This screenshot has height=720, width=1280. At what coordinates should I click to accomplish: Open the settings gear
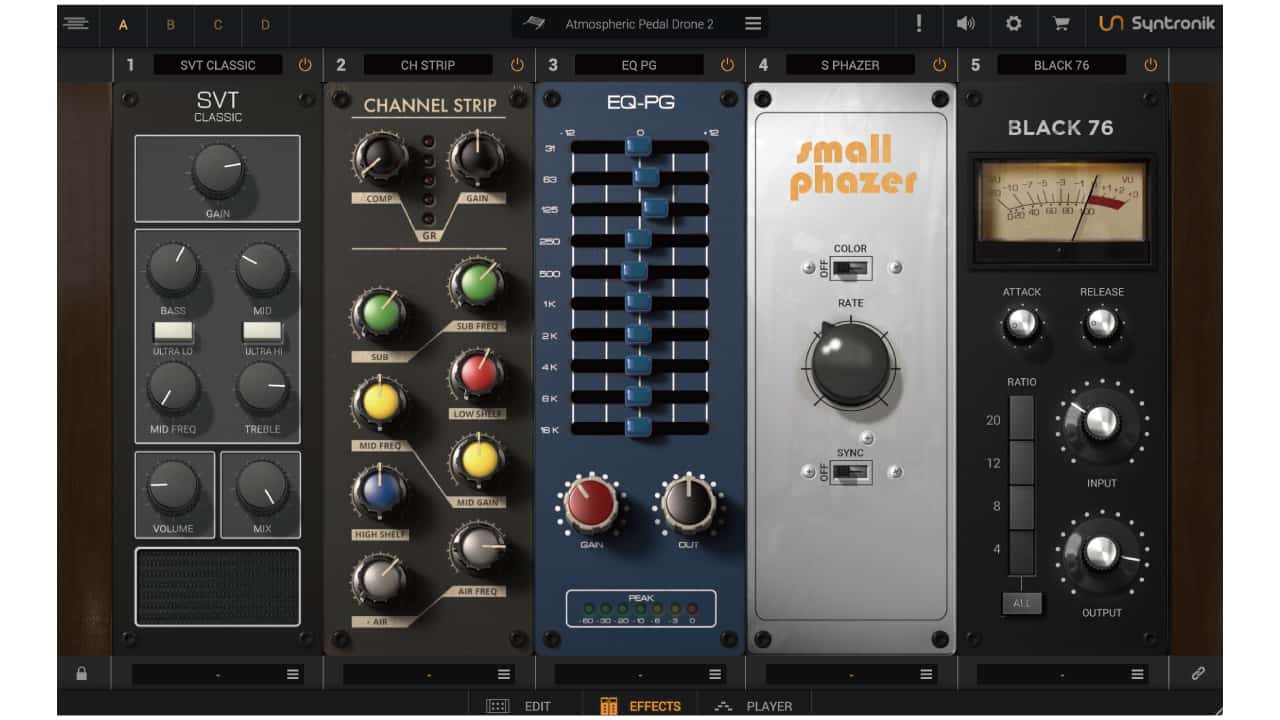pos(1013,22)
